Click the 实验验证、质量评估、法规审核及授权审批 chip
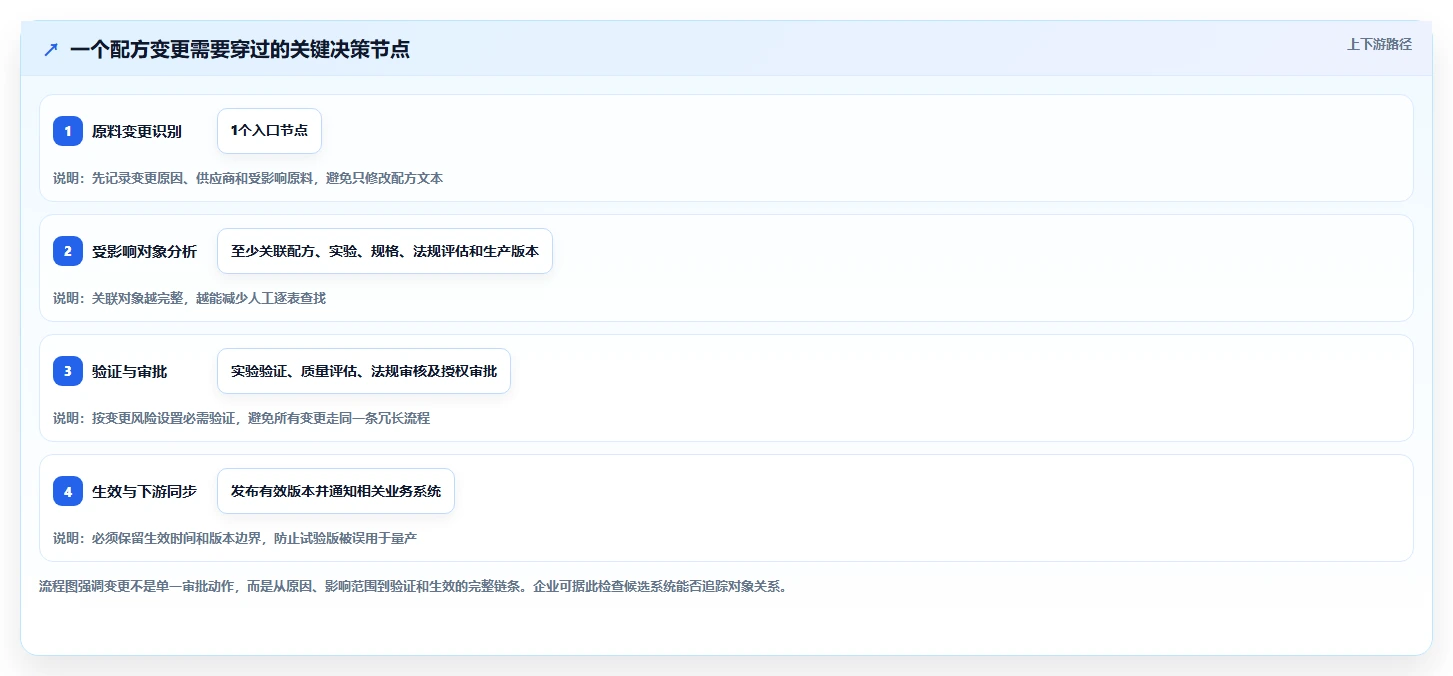 364,371
